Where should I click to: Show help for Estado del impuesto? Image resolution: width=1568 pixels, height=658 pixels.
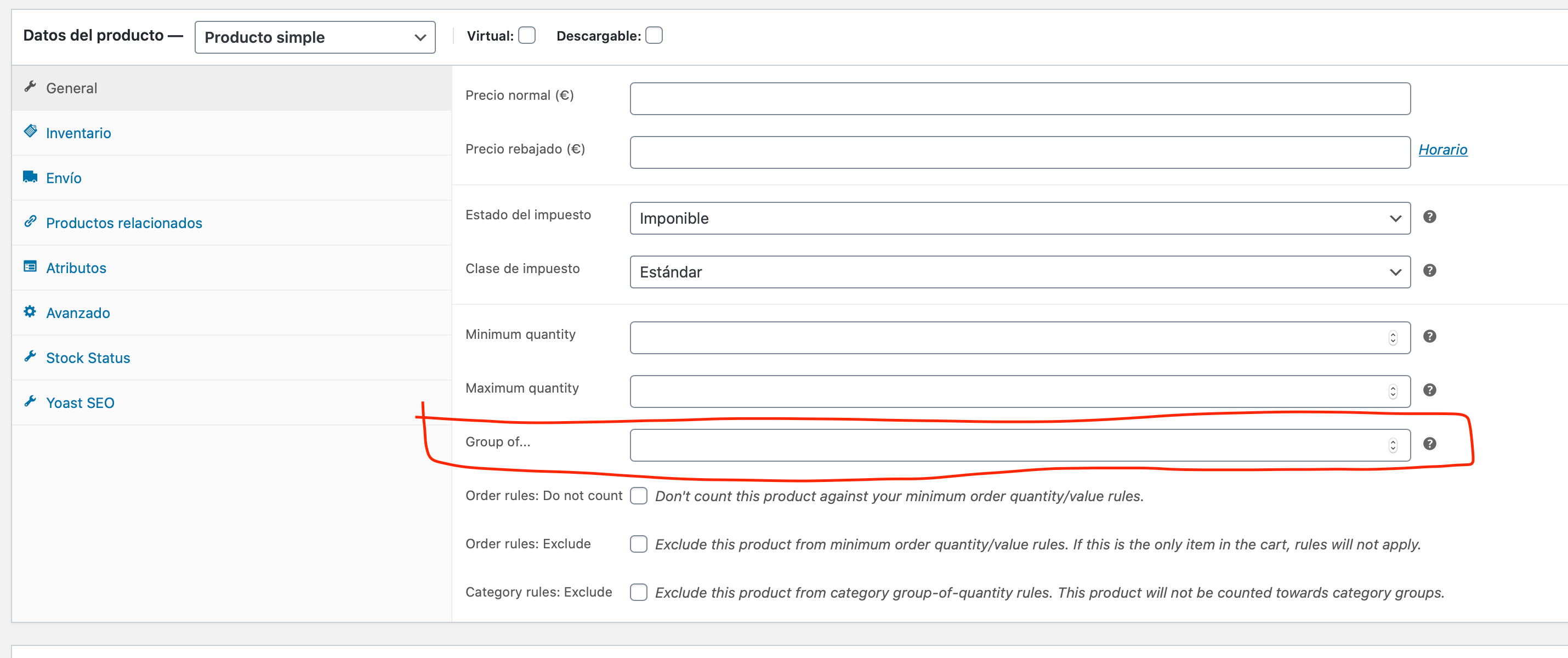click(x=1429, y=217)
